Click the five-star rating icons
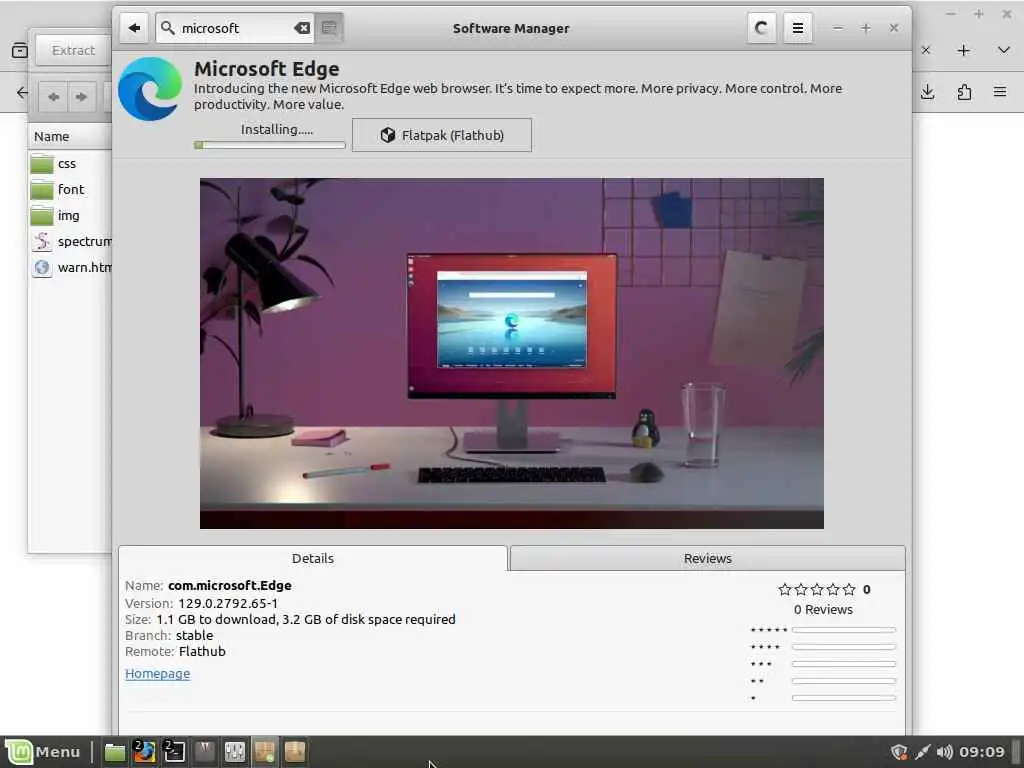1024x768 pixels. click(816, 590)
